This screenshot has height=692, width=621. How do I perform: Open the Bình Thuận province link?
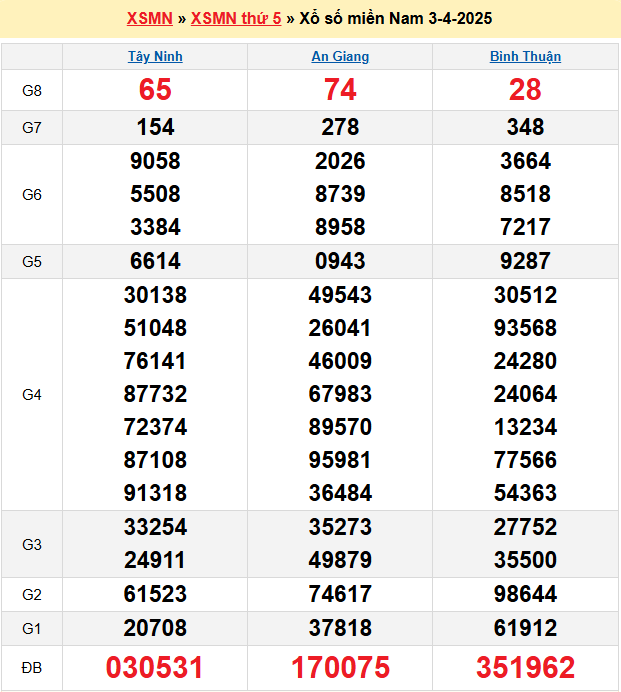click(525, 57)
